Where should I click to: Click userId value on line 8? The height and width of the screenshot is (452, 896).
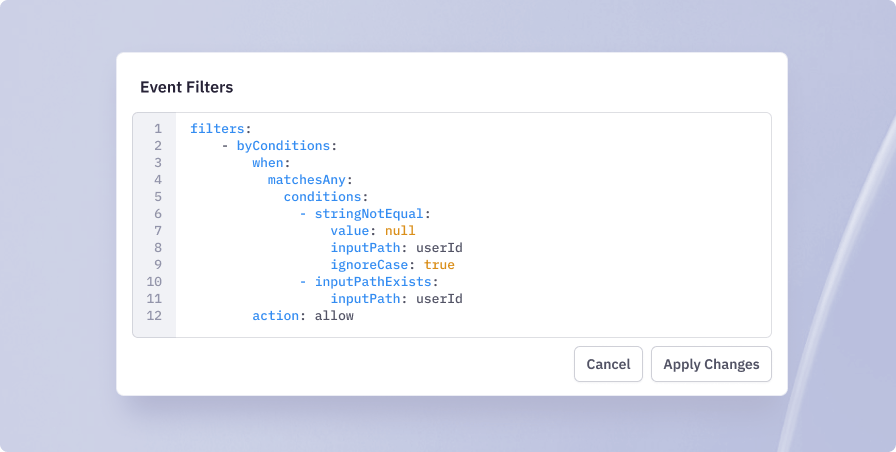click(x=439, y=247)
